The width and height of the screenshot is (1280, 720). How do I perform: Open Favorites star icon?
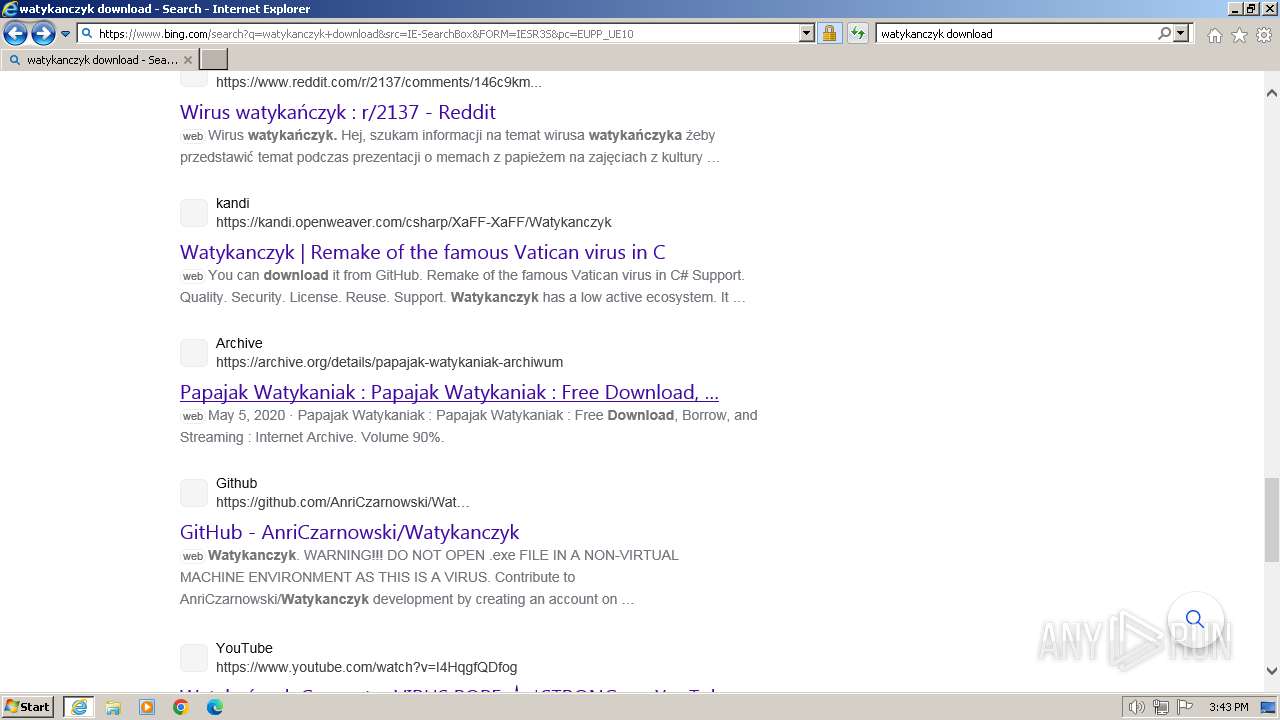click(x=1239, y=35)
